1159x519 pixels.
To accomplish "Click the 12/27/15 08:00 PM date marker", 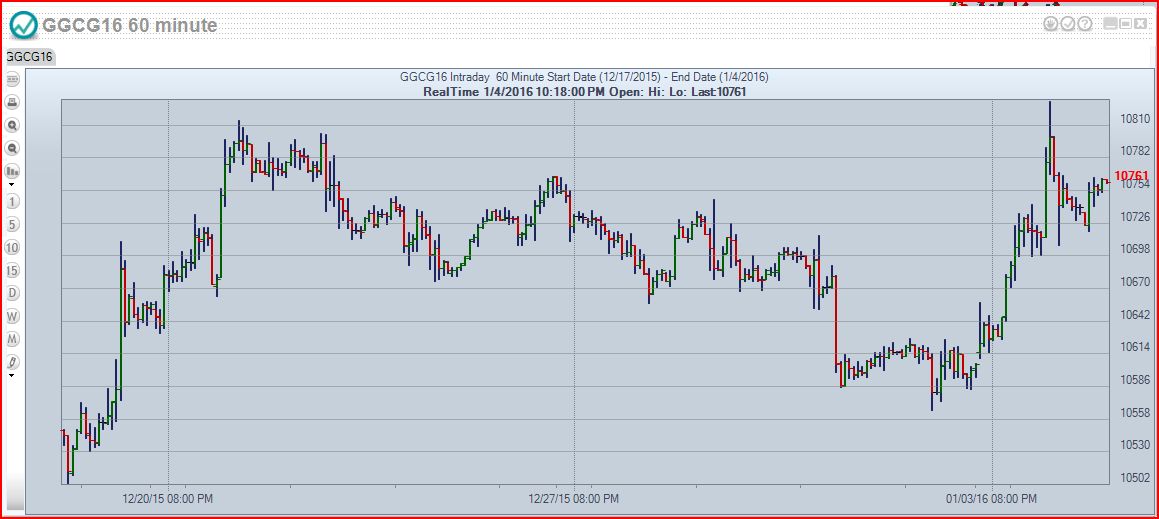I will tap(574, 497).
